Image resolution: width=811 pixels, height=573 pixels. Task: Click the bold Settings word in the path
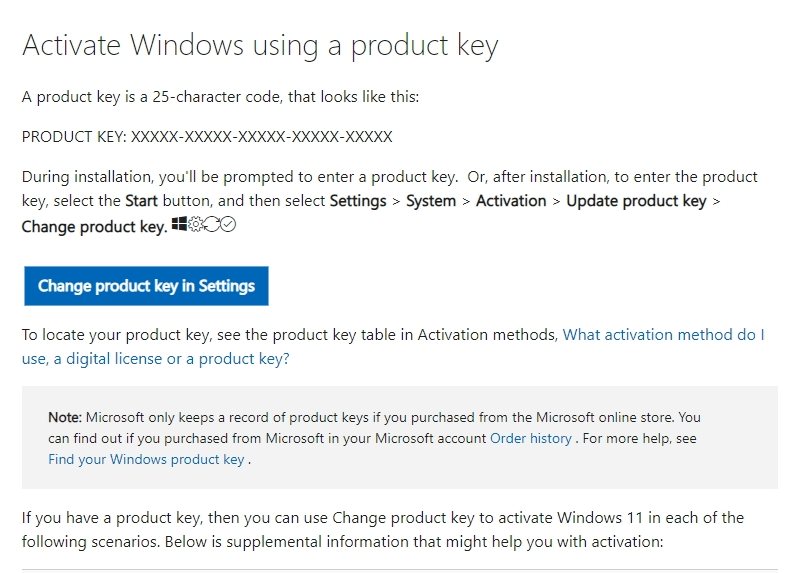[358, 201]
